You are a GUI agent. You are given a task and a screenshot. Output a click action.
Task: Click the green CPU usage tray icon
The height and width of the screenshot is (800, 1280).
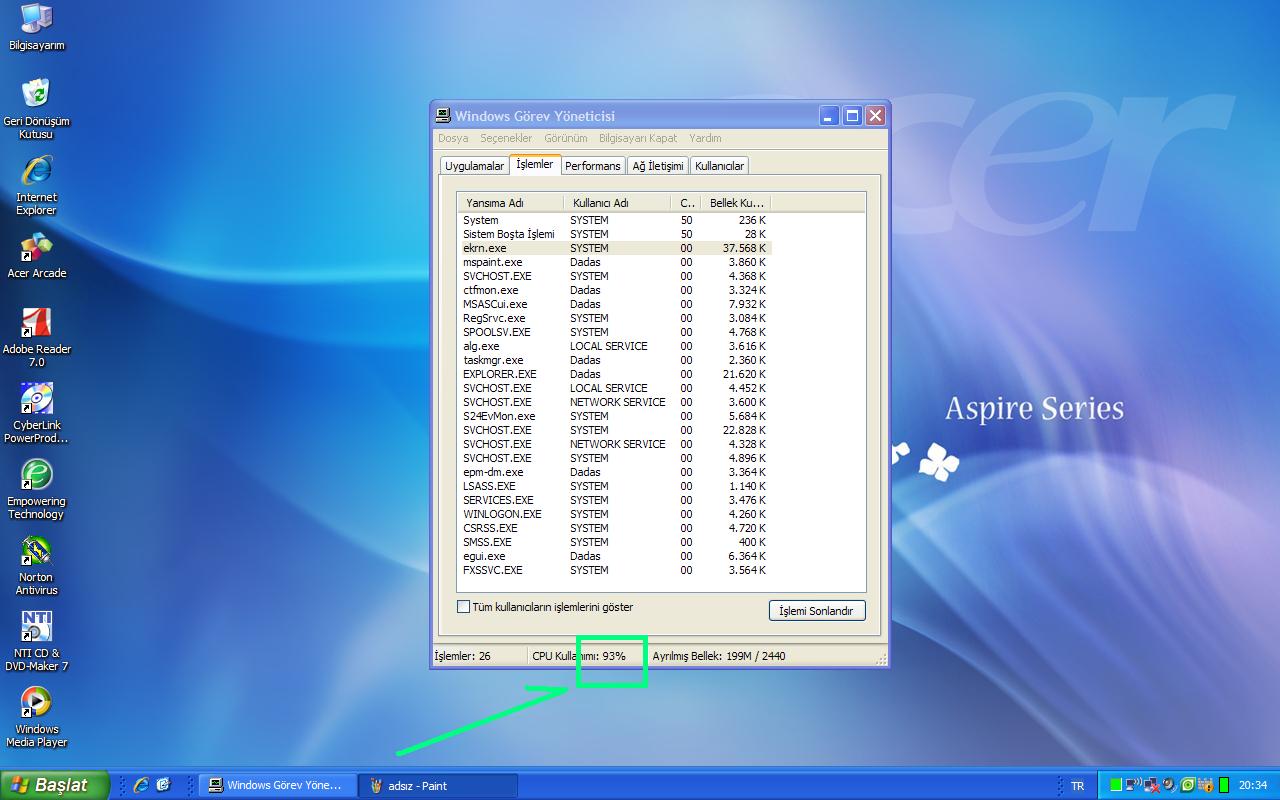pyautogui.click(x=1116, y=785)
